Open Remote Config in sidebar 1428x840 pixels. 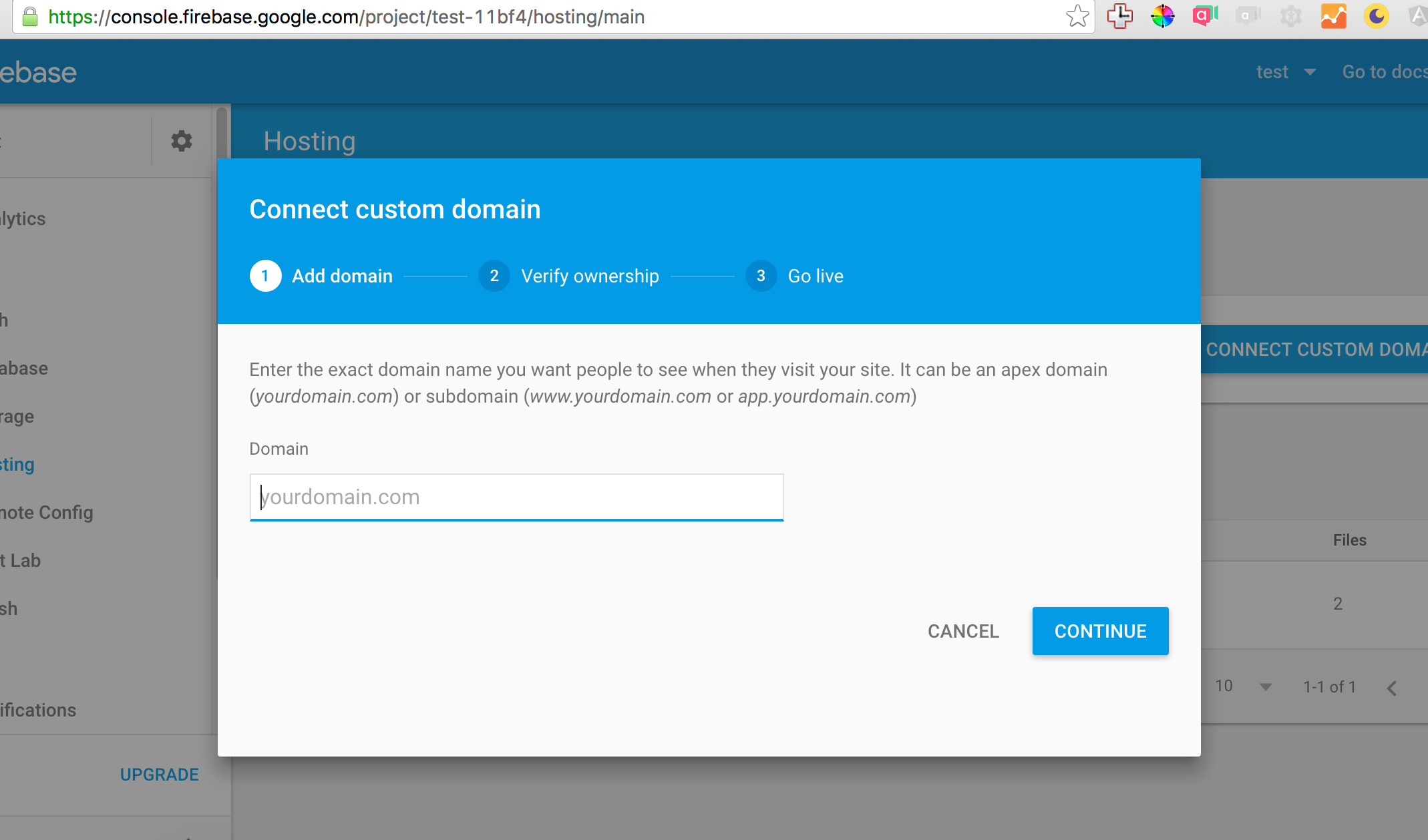[47, 512]
